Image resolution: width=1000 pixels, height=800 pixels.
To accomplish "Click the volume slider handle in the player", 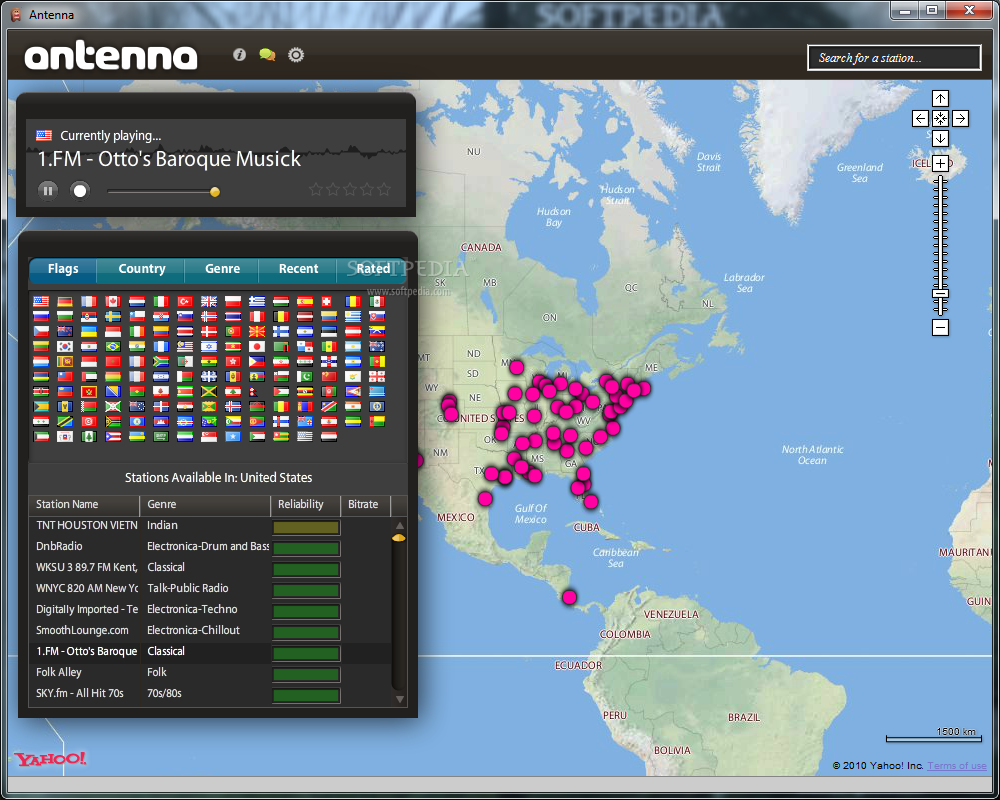I will click(215, 191).
